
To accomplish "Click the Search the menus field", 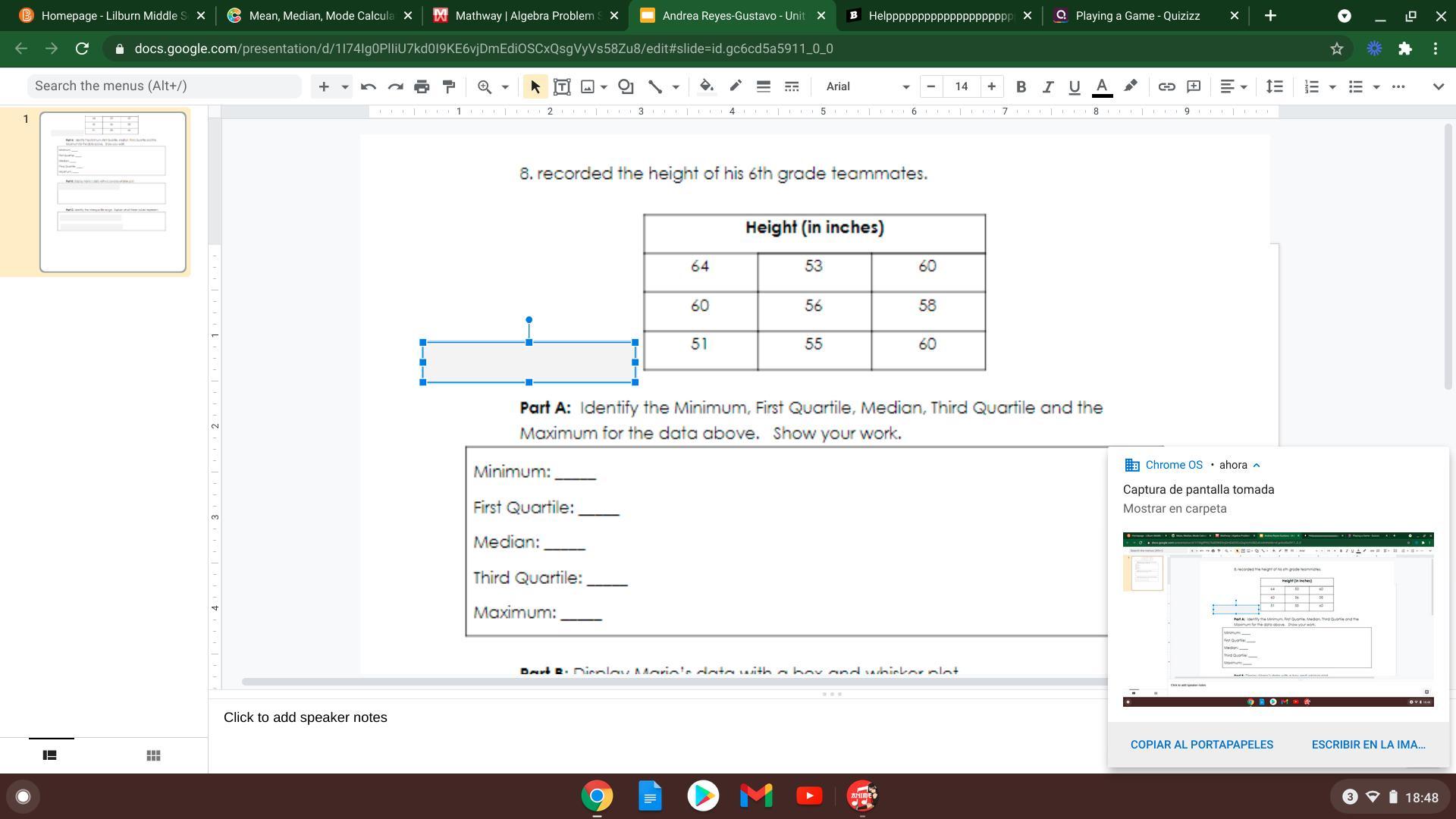I will [164, 86].
